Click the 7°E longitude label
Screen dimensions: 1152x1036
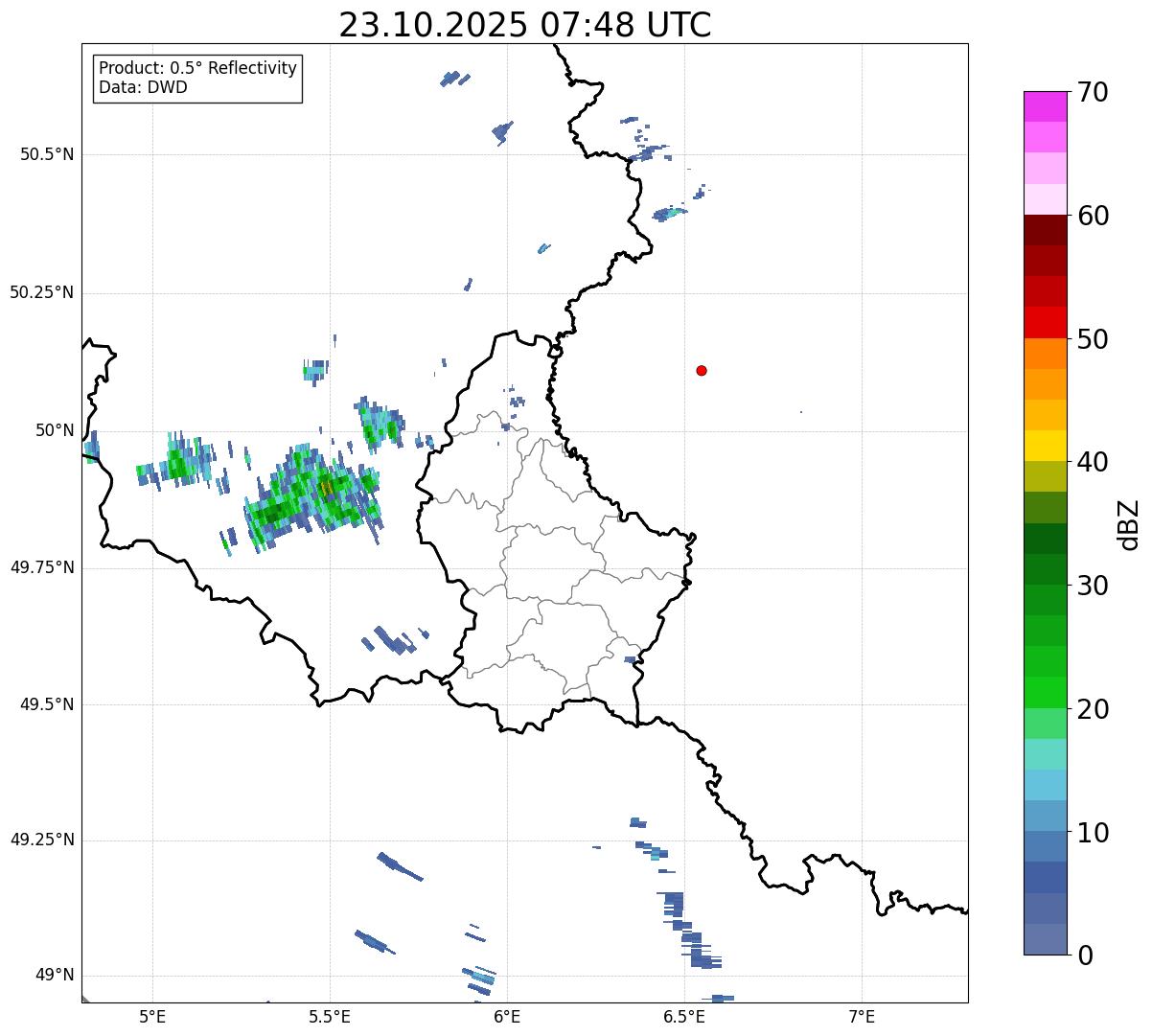point(862,1016)
